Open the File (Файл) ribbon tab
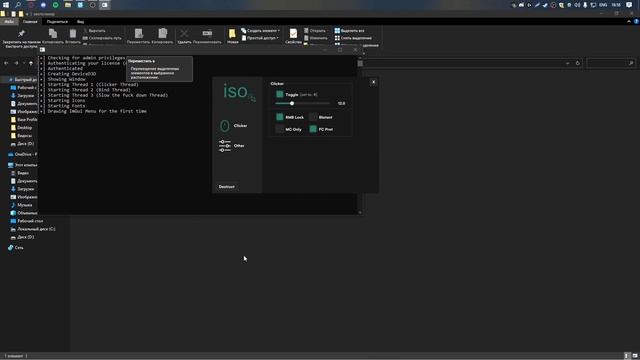 point(9,22)
